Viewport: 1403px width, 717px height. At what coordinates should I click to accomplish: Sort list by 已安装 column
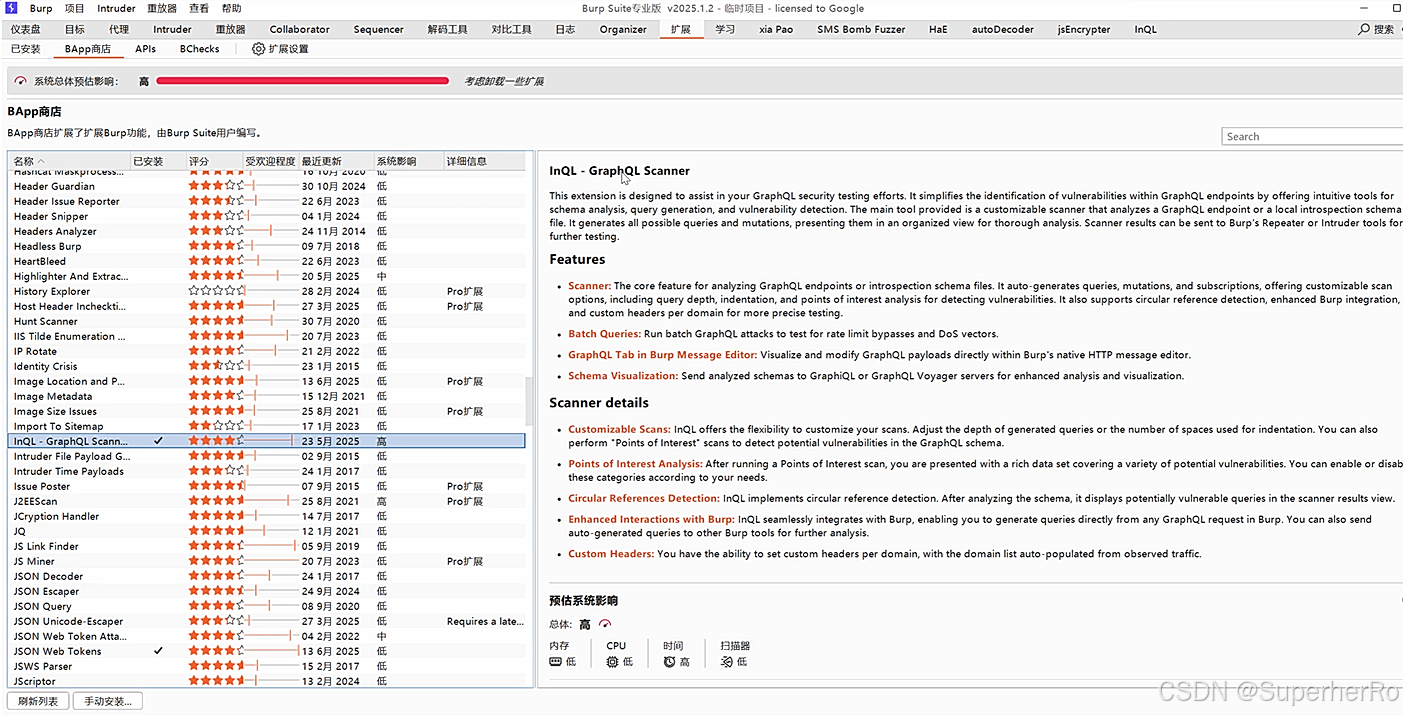click(x=159, y=161)
